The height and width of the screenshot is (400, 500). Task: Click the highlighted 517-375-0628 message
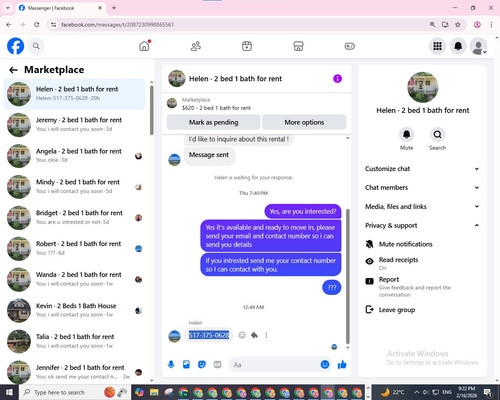(x=209, y=335)
